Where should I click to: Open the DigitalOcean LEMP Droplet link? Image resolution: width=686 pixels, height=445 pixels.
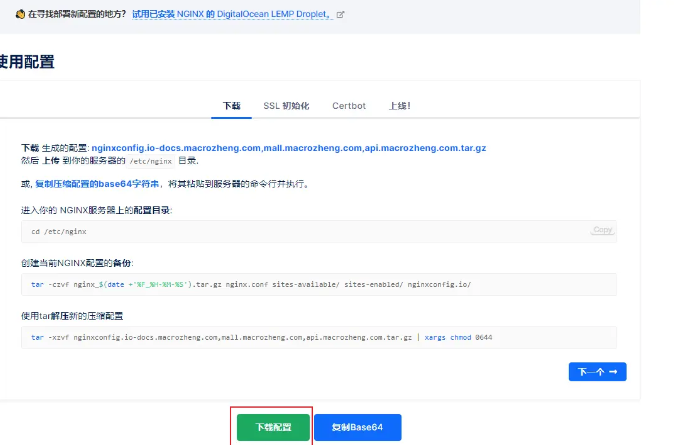(x=232, y=14)
